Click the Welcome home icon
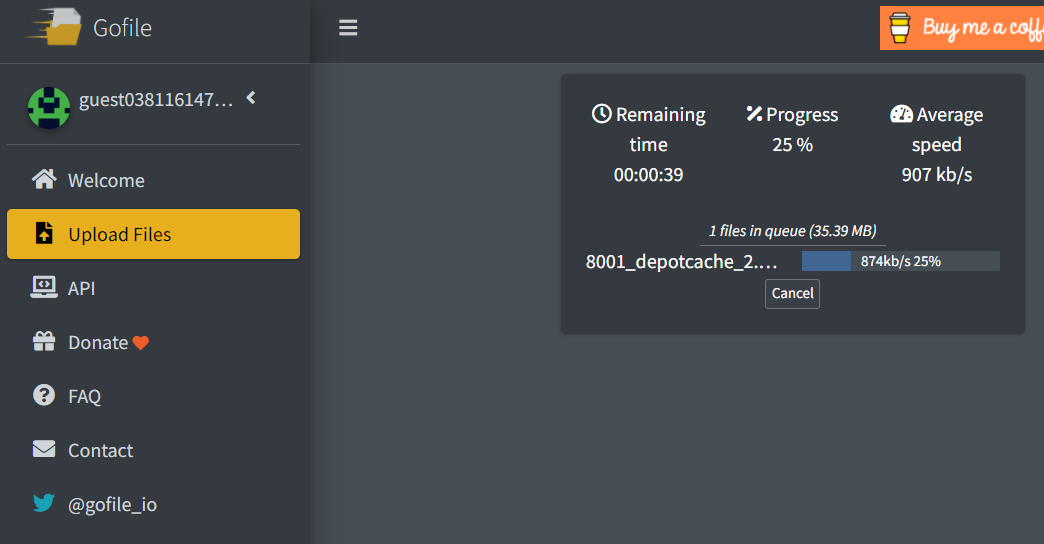Image resolution: width=1044 pixels, height=544 pixels. [44, 180]
